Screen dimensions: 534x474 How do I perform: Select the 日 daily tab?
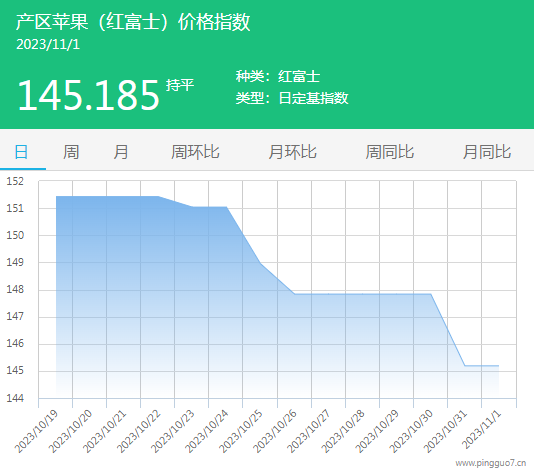(x=21, y=152)
